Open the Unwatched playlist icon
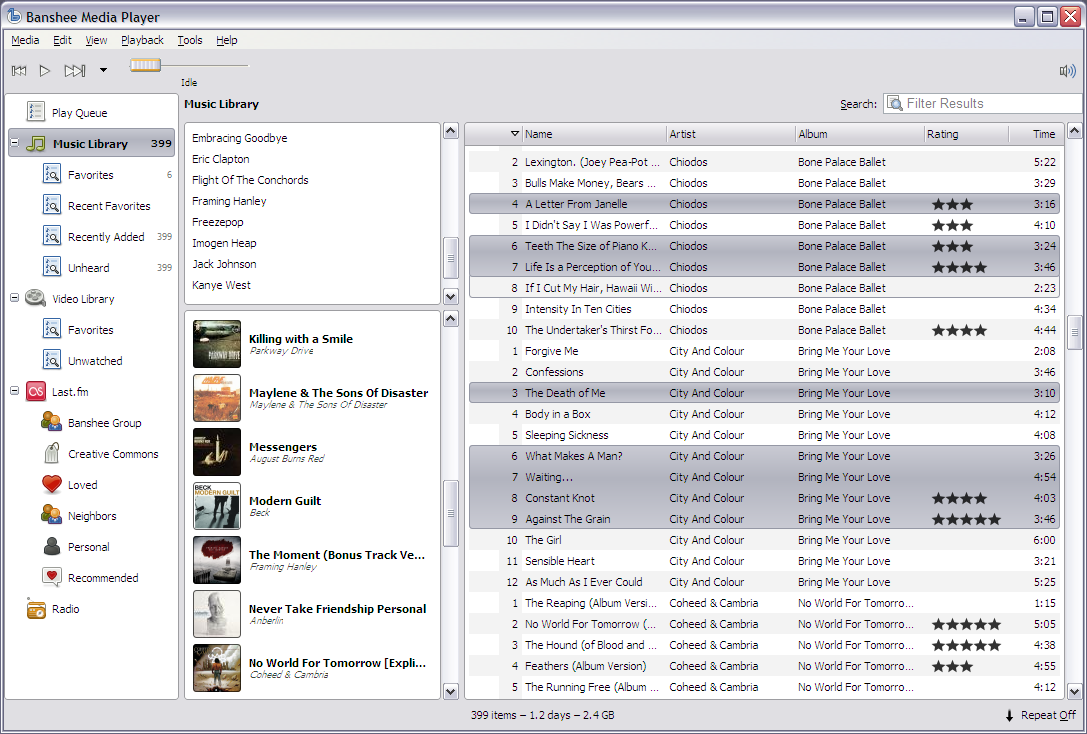 click(52, 360)
